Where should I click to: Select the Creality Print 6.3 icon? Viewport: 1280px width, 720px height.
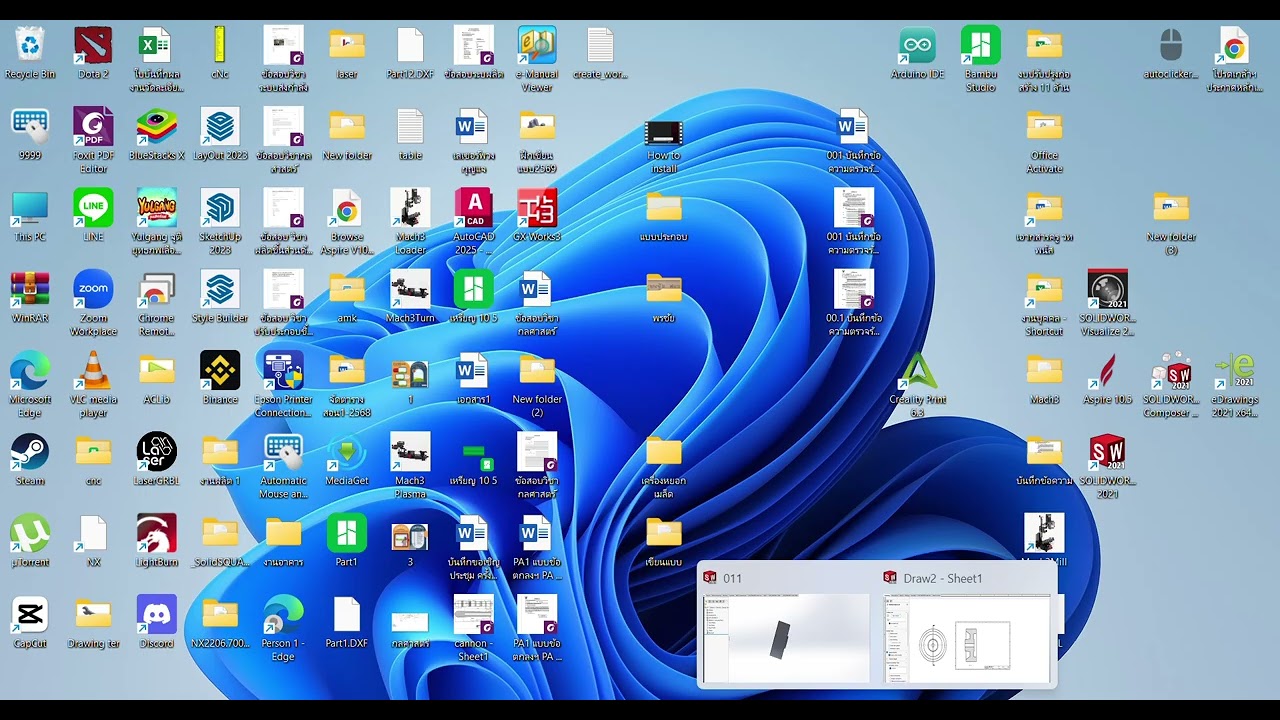917,385
